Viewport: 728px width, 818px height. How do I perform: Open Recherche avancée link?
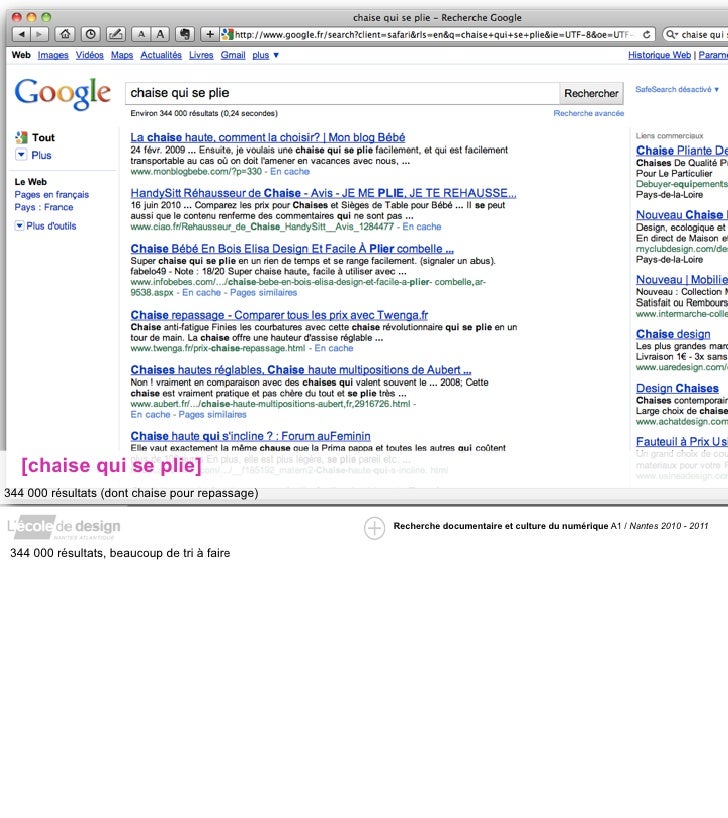click(x=589, y=113)
